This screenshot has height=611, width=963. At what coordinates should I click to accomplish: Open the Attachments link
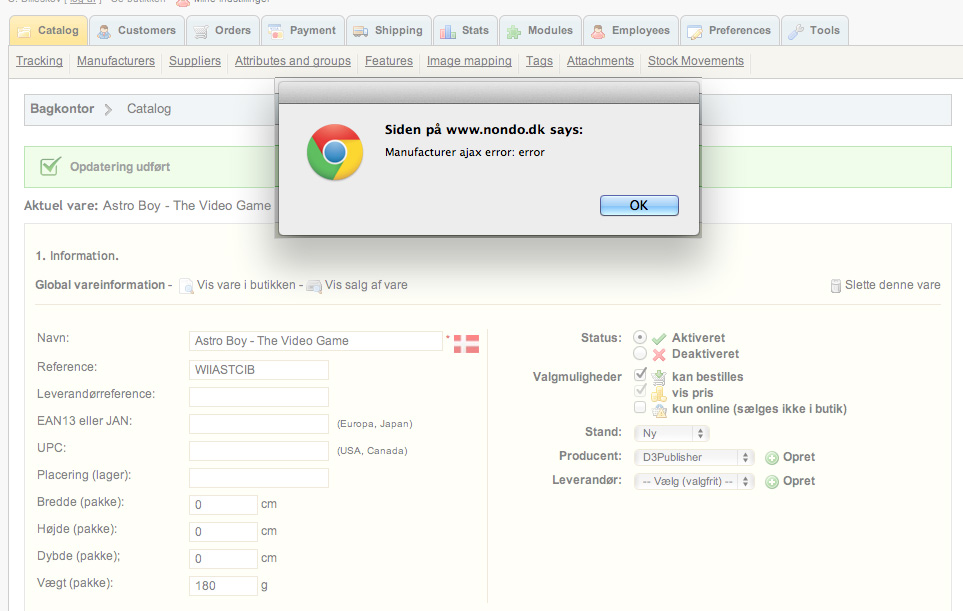coord(600,61)
